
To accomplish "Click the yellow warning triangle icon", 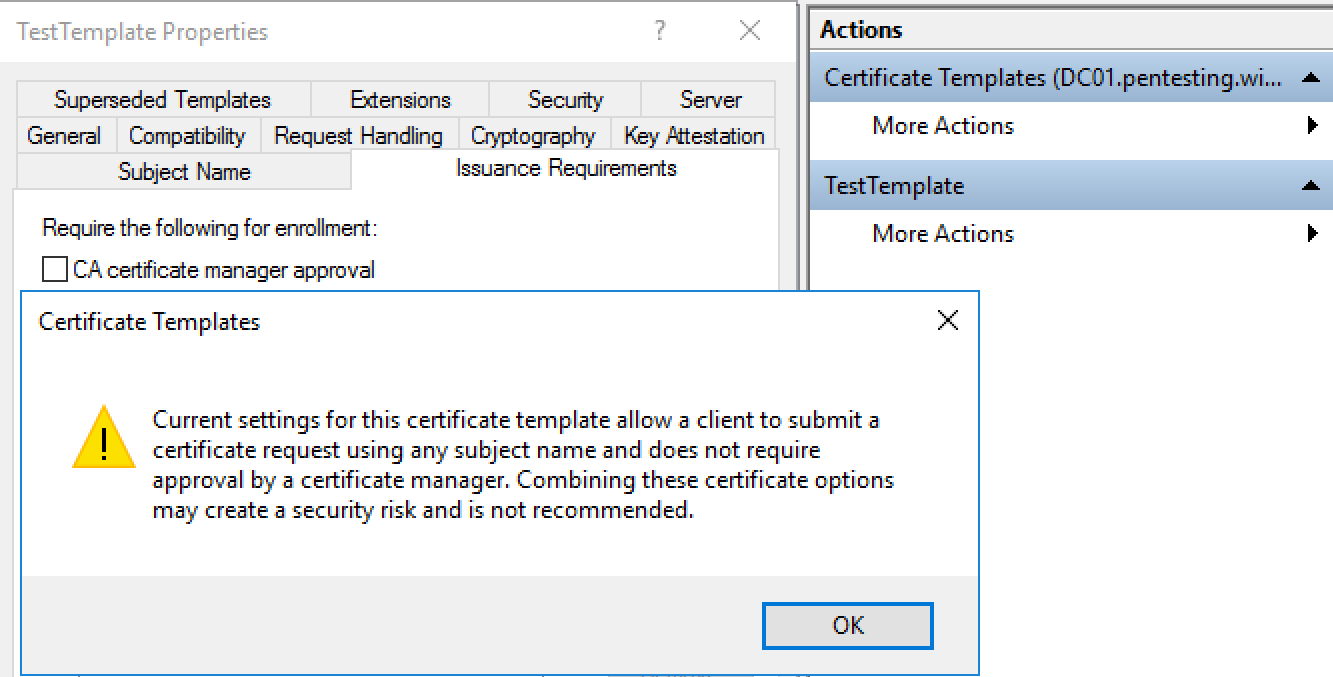I will (104, 437).
